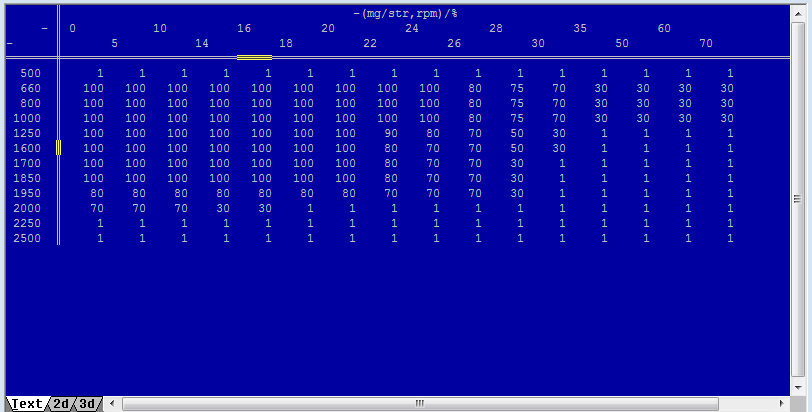Select the cell with value 90
Viewport: 812px width, 412px height.
pyautogui.click(x=390, y=133)
